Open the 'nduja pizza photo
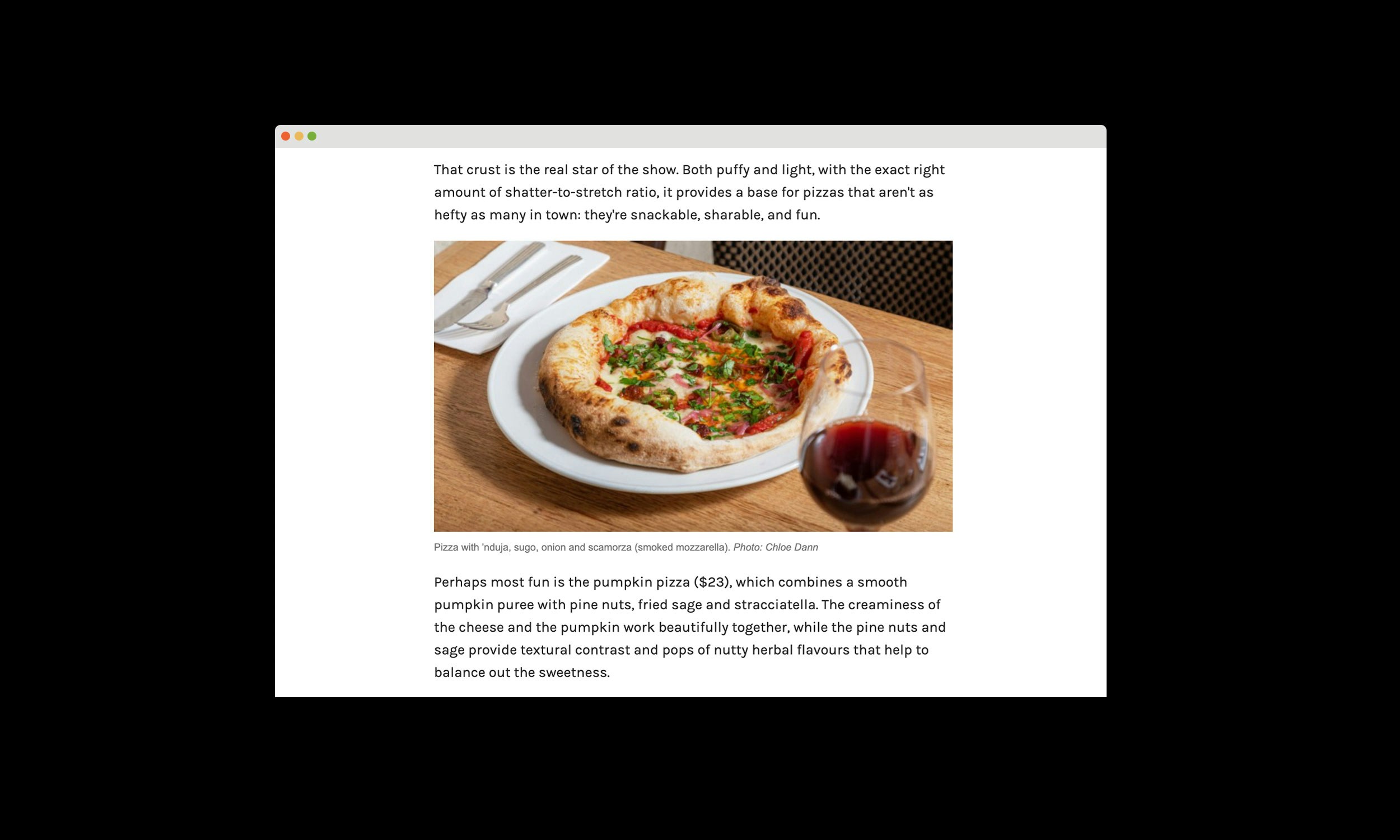Viewport: 1400px width, 840px height. click(693, 386)
